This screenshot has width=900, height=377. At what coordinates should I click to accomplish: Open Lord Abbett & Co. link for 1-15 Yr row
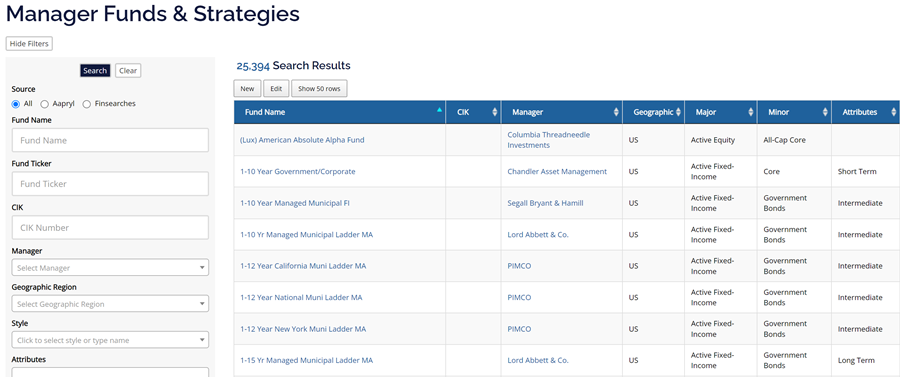[538, 360]
